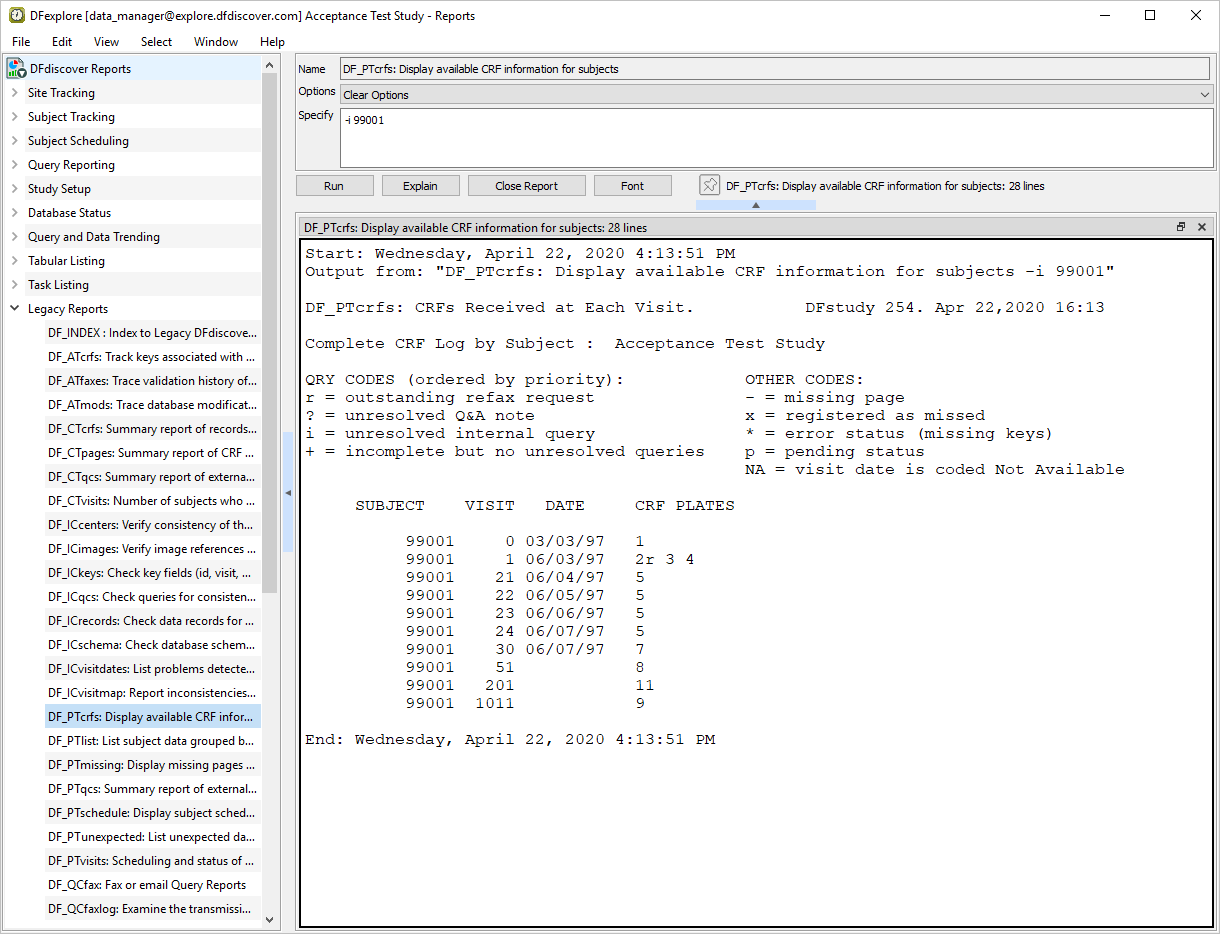Click the pin icon beside report title

[709, 185]
